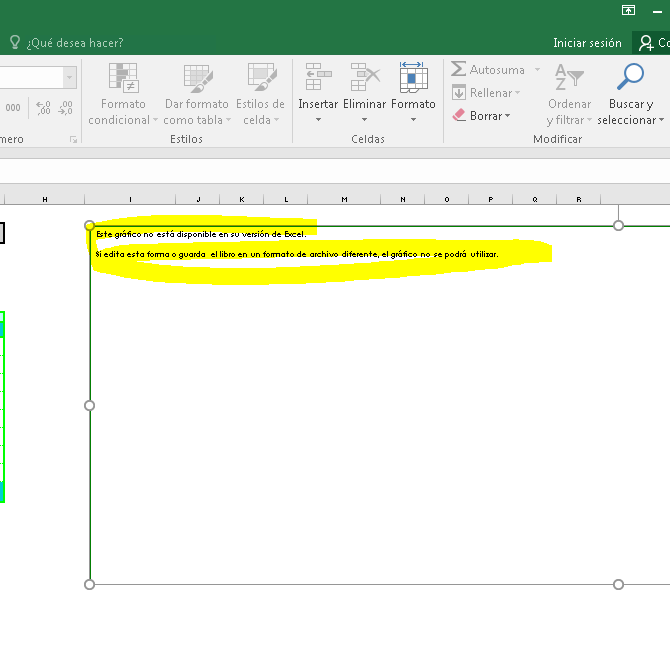Open Ordenar y filtrar options
The width and height of the screenshot is (670, 654).
pos(570,94)
